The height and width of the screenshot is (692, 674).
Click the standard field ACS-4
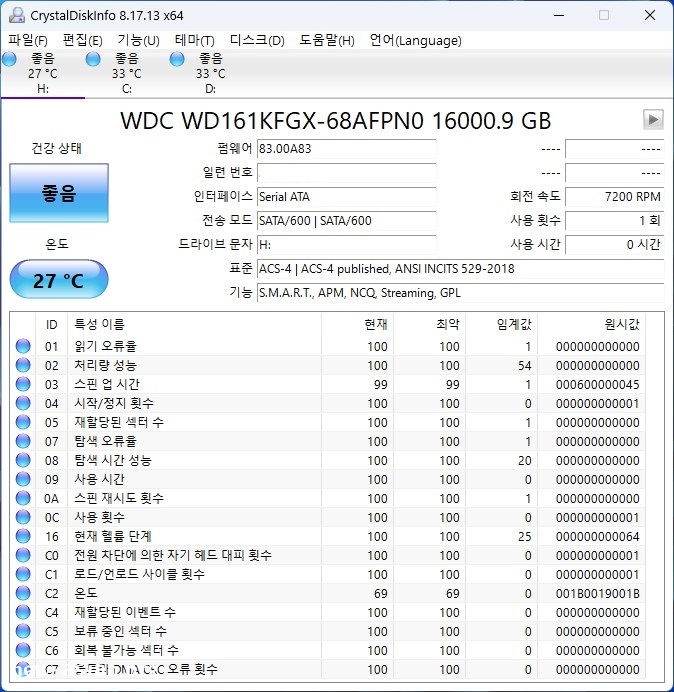(x=460, y=268)
